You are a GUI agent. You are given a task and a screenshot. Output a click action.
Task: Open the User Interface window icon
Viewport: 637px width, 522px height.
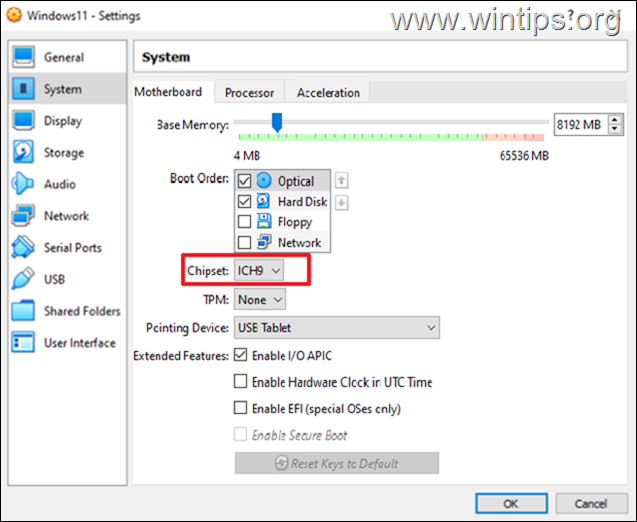click(x=23, y=342)
